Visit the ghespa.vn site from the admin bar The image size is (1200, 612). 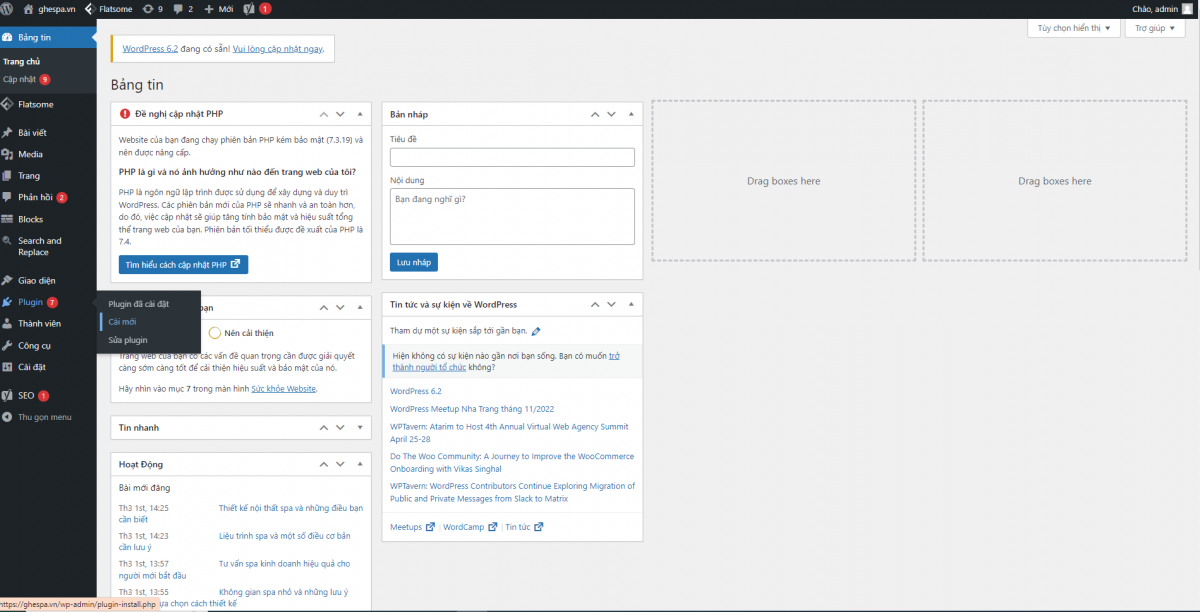click(x=49, y=8)
